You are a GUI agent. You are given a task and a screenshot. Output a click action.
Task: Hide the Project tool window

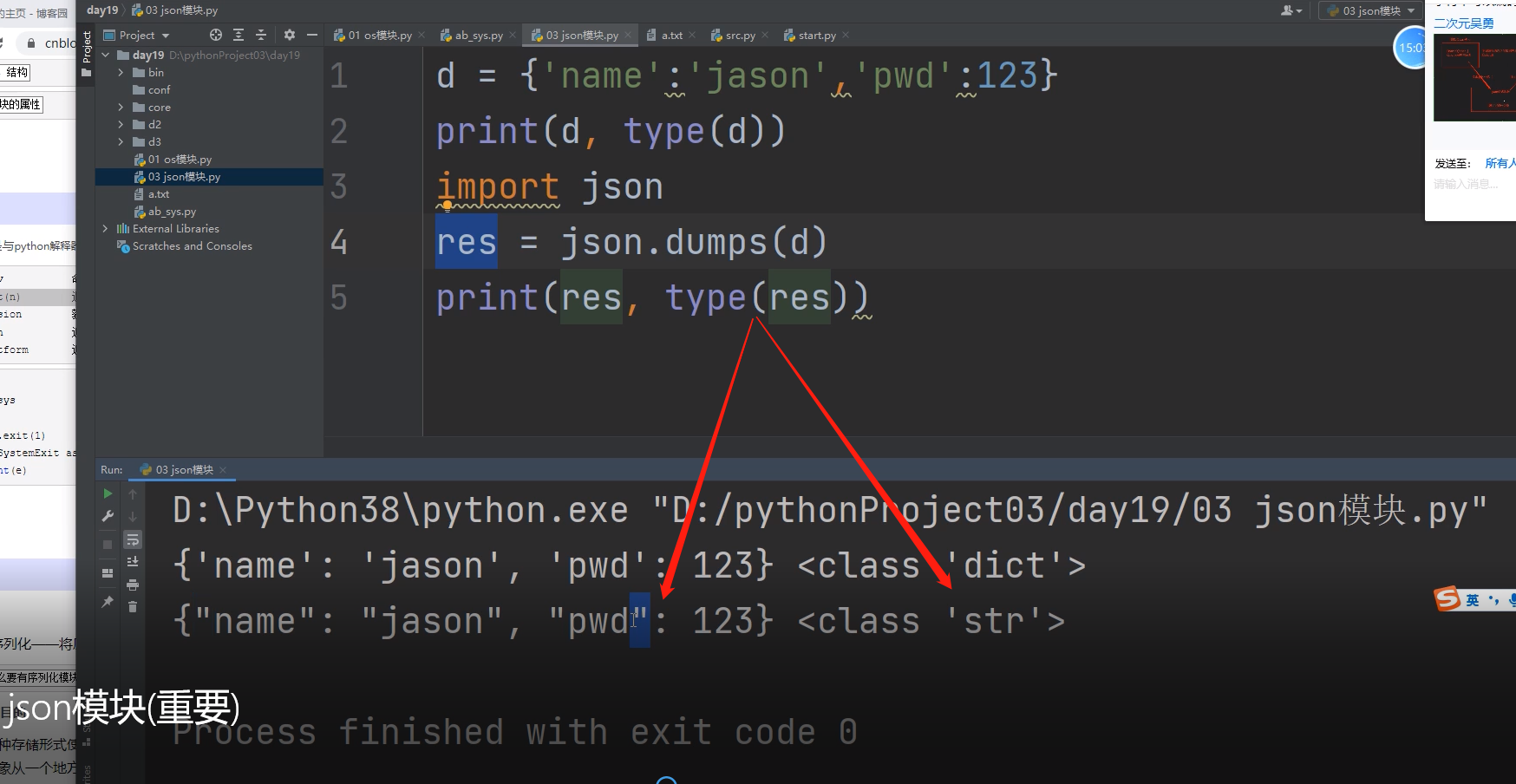(x=312, y=35)
